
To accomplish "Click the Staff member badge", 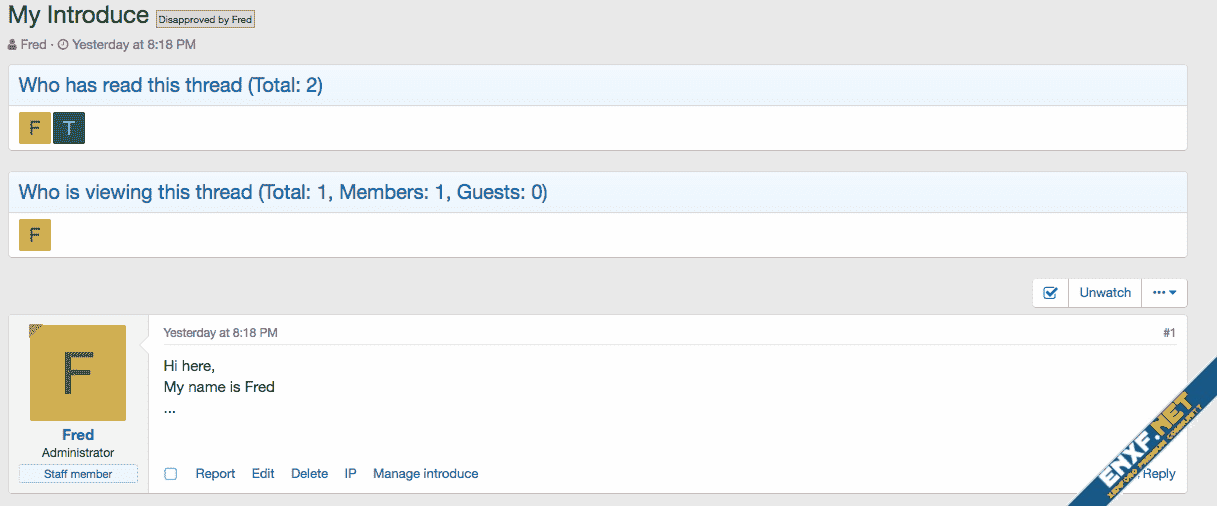I will click(x=78, y=474).
